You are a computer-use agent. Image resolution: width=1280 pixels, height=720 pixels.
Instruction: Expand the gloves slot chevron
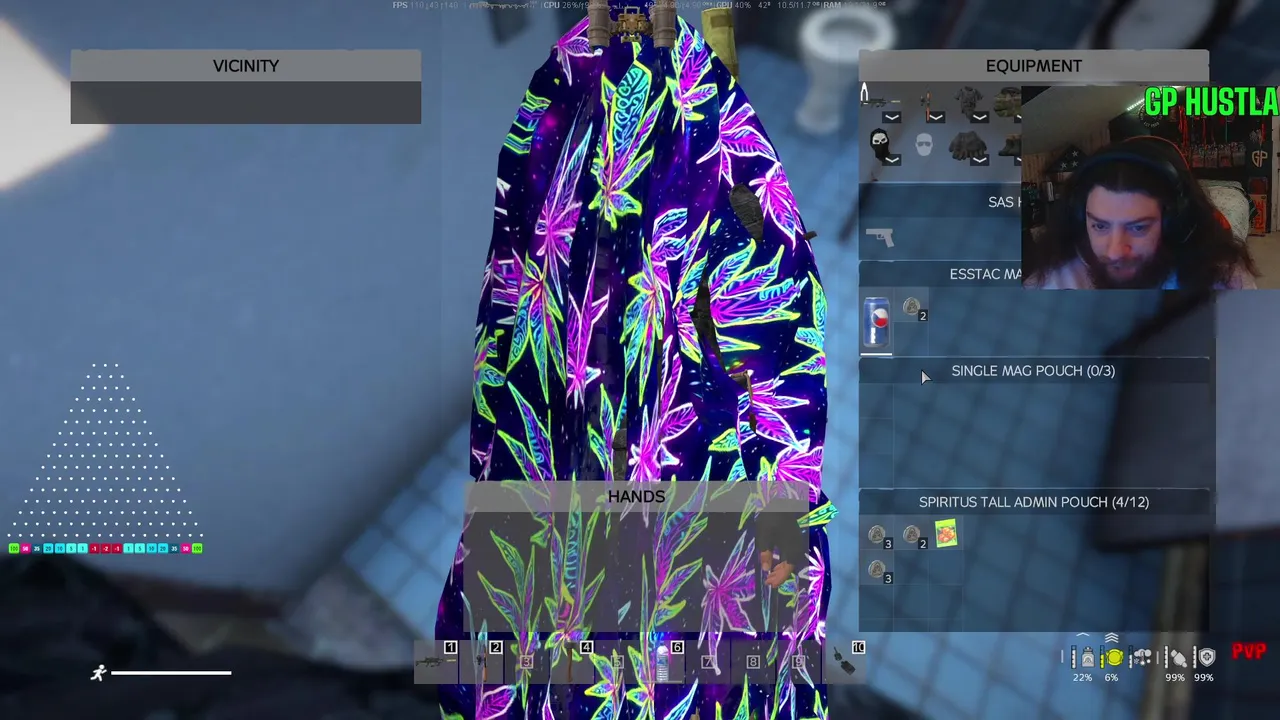979,160
